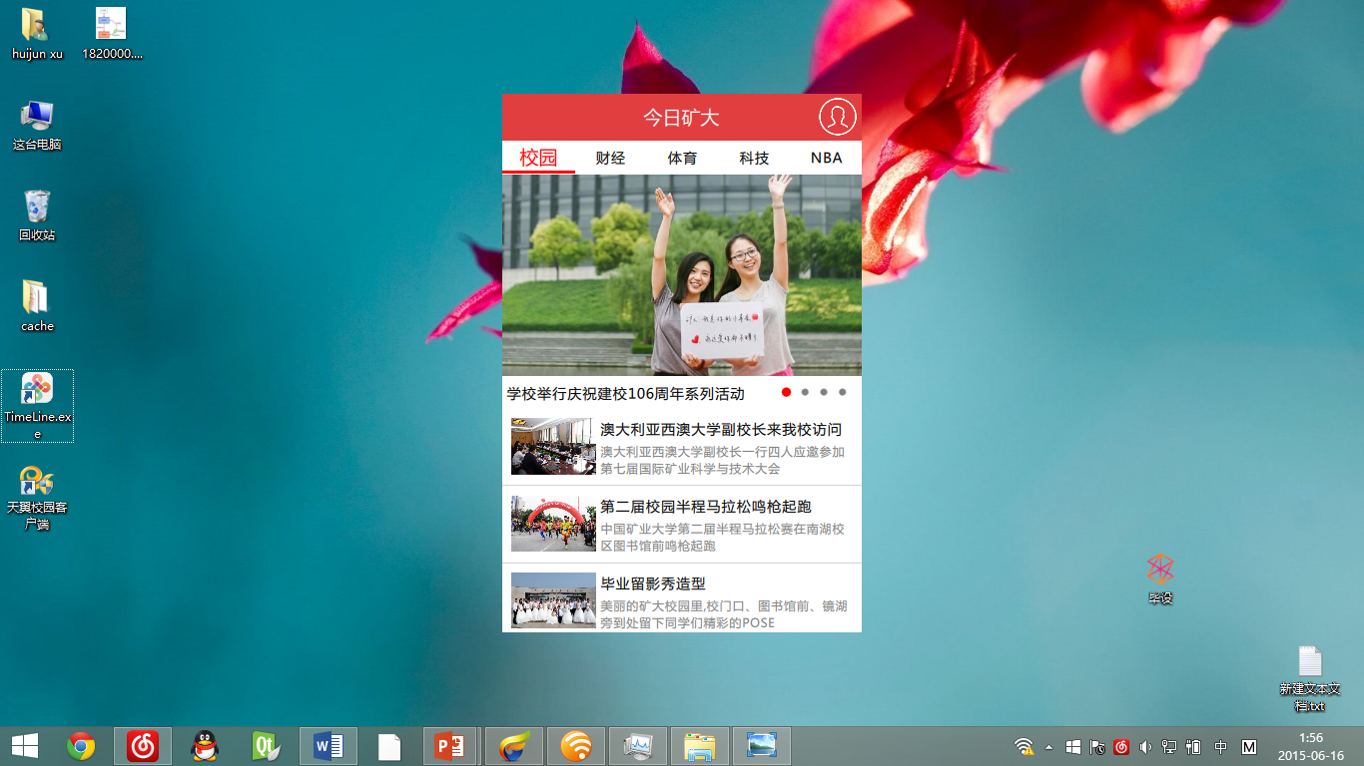The width and height of the screenshot is (1364, 766).
Task: Open the user profile icon in 今日矿大
Action: (837, 117)
